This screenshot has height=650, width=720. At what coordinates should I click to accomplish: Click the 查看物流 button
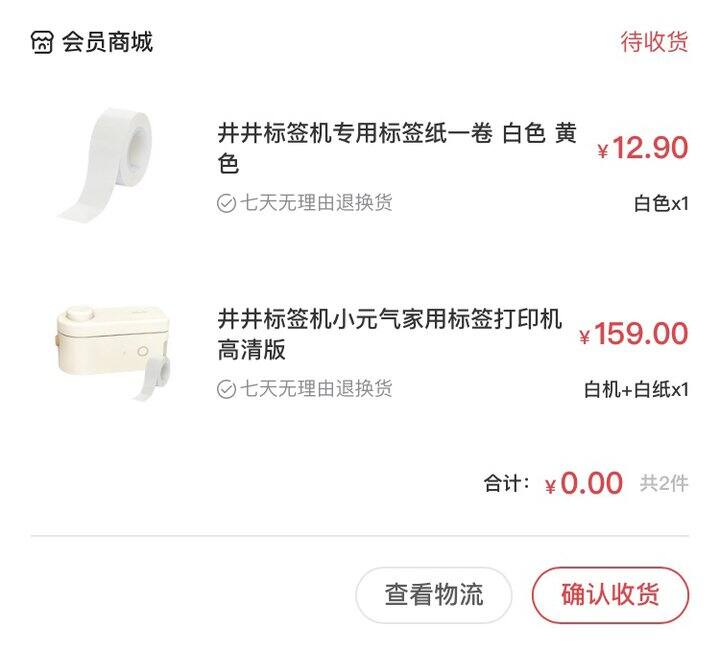(x=434, y=595)
